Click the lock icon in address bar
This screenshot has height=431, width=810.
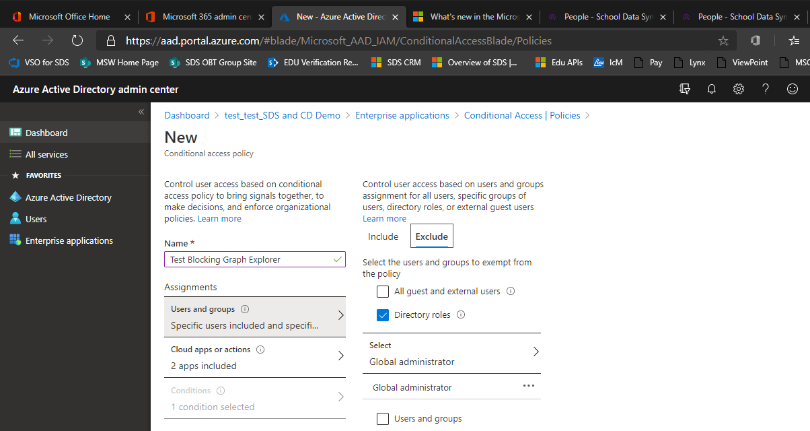pos(111,41)
